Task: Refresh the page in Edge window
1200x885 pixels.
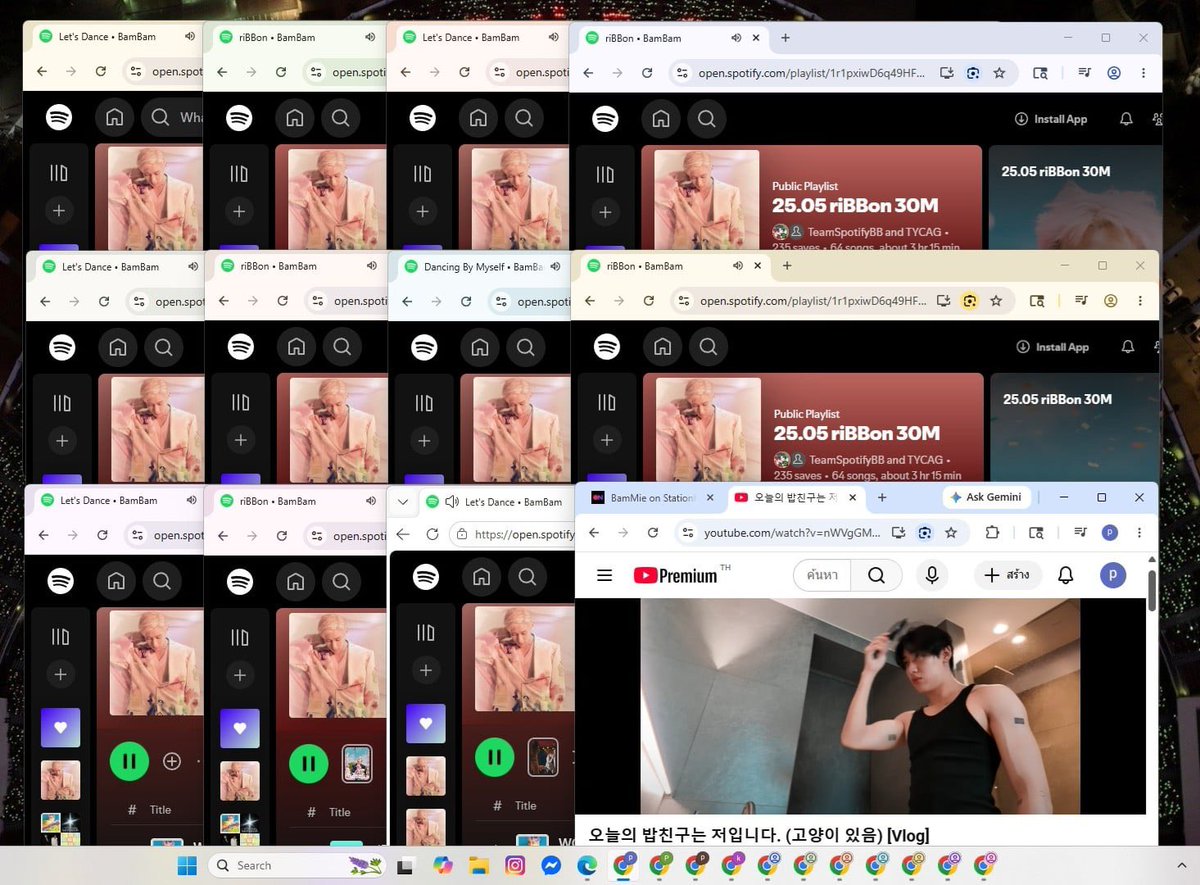Action: pos(432,534)
